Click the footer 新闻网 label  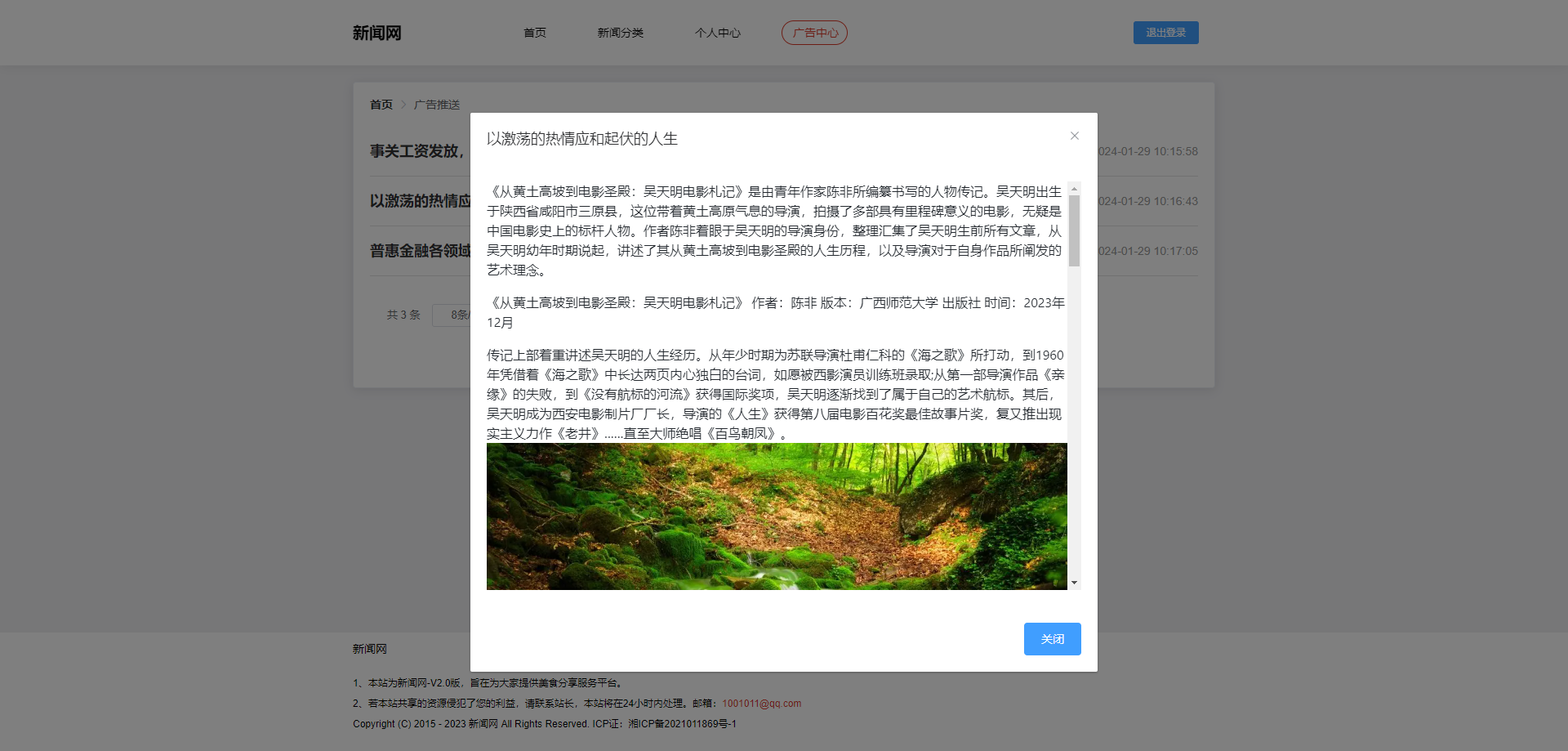[x=367, y=648]
